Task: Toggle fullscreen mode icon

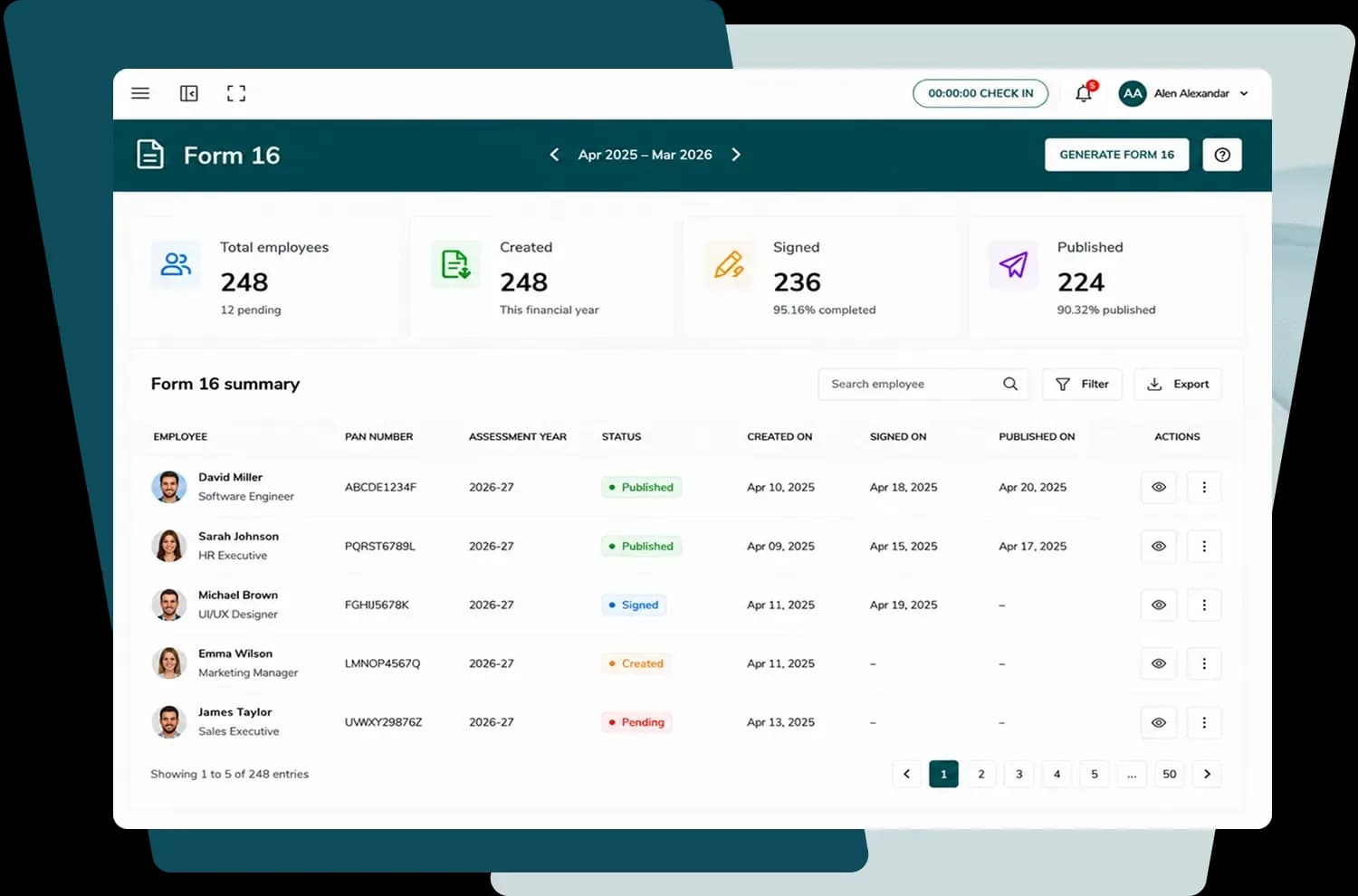Action: 236,93
